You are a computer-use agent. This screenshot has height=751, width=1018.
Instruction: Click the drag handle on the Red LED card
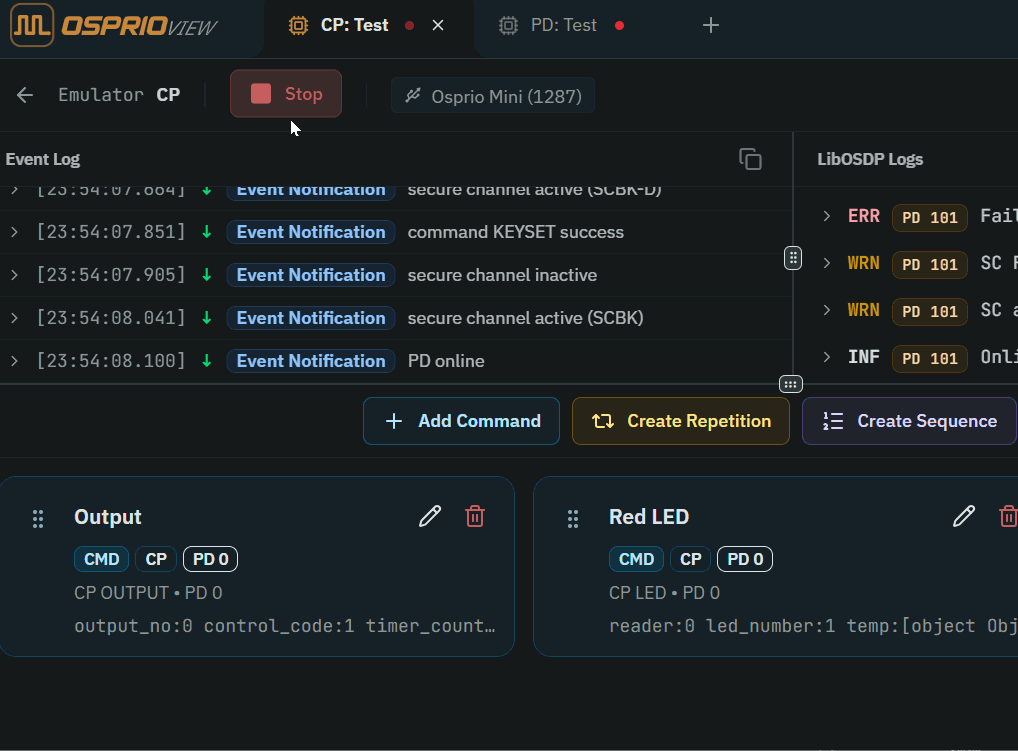[573, 519]
